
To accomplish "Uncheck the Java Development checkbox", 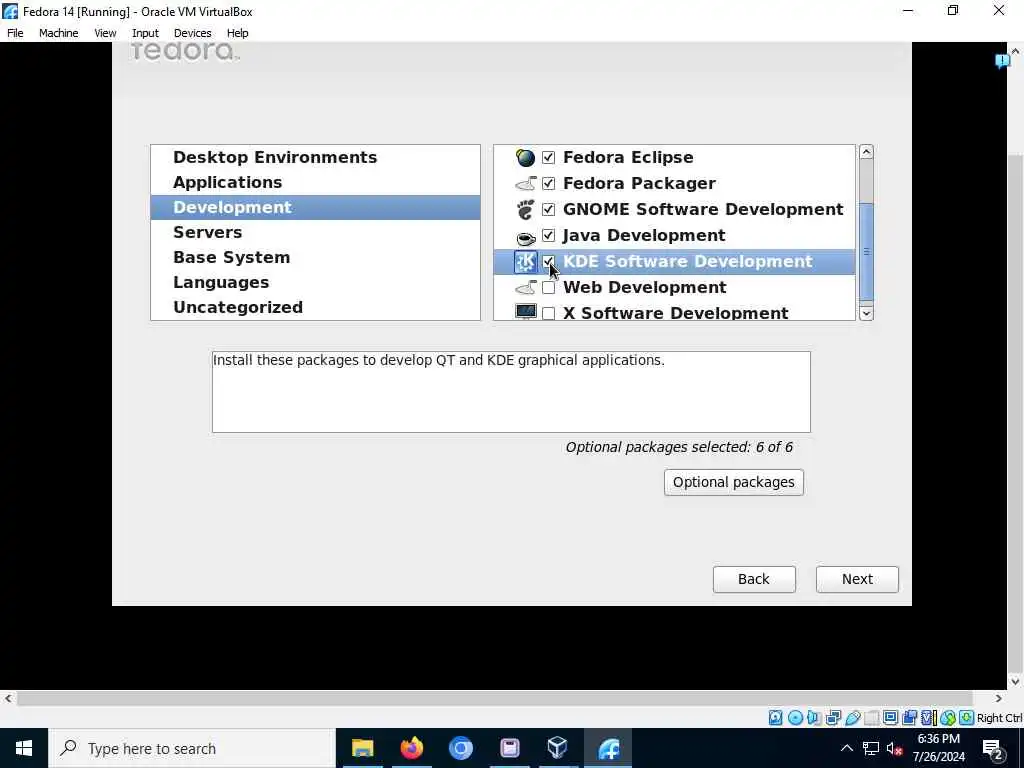I will click(549, 235).
